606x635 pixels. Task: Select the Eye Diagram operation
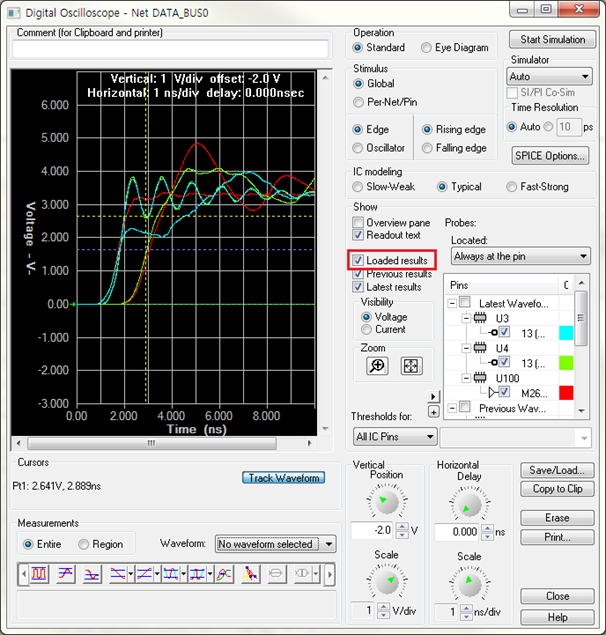tap(426, 48)
